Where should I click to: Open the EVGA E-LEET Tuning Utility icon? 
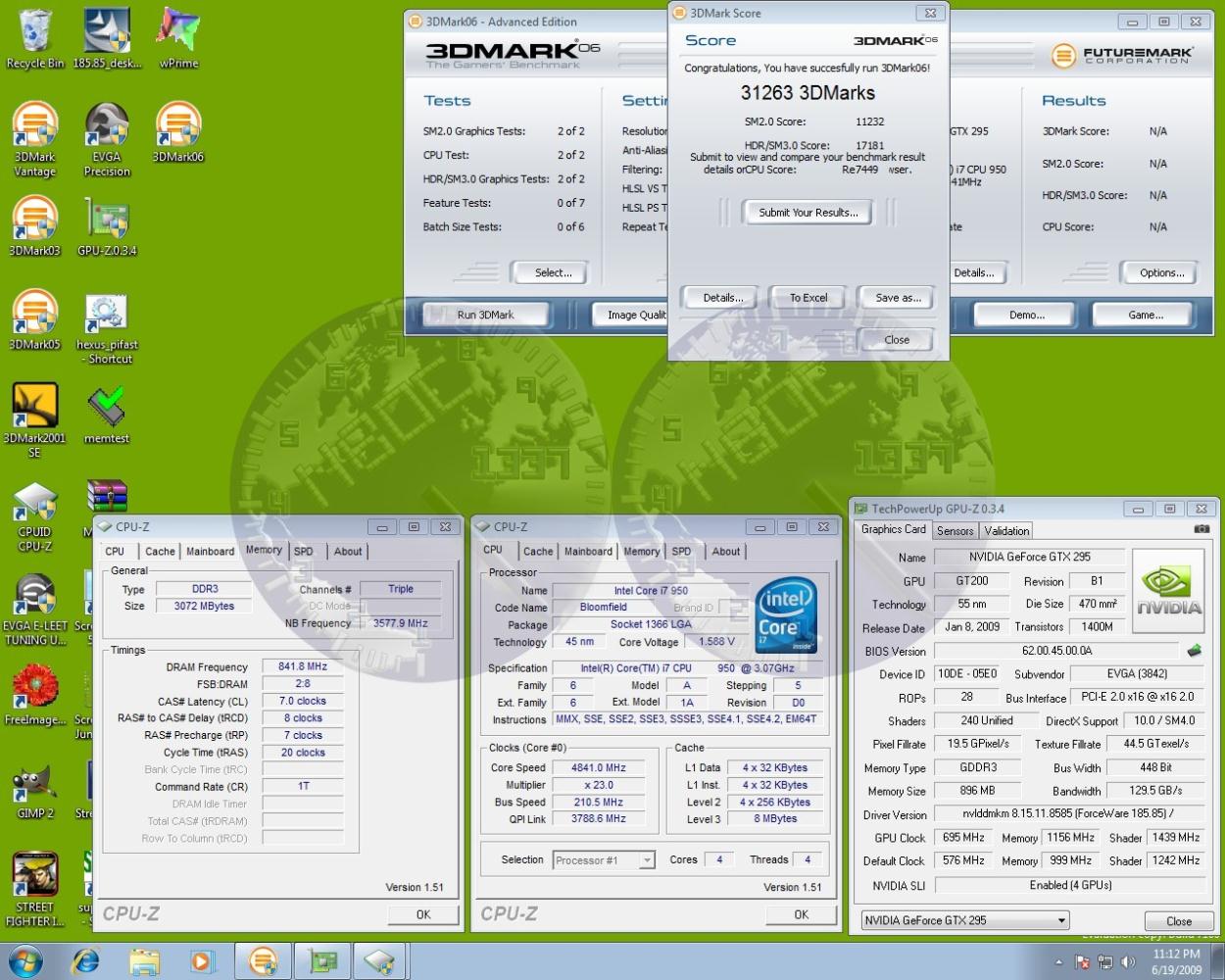click(x=35, y=610)
